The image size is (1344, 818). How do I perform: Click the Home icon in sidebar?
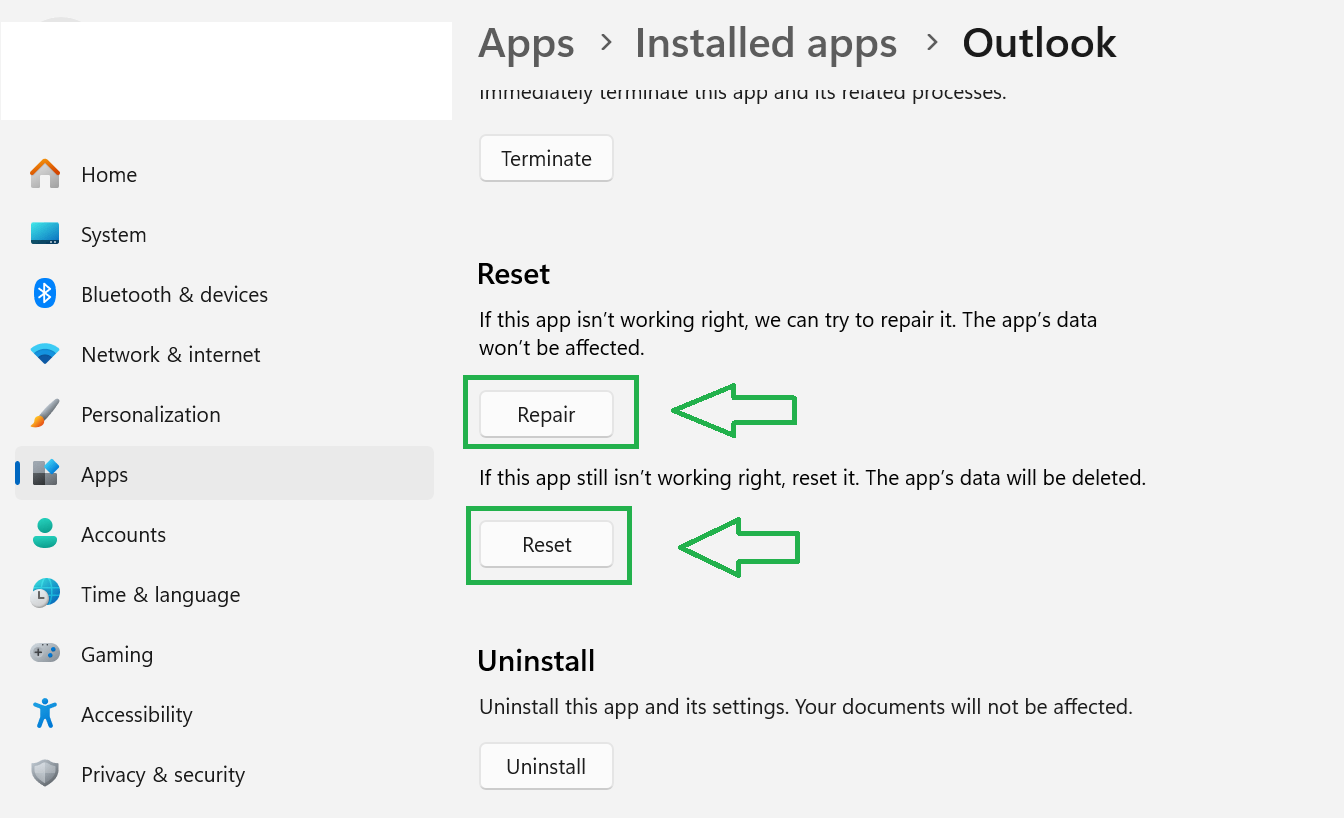(x=45, y=174)
